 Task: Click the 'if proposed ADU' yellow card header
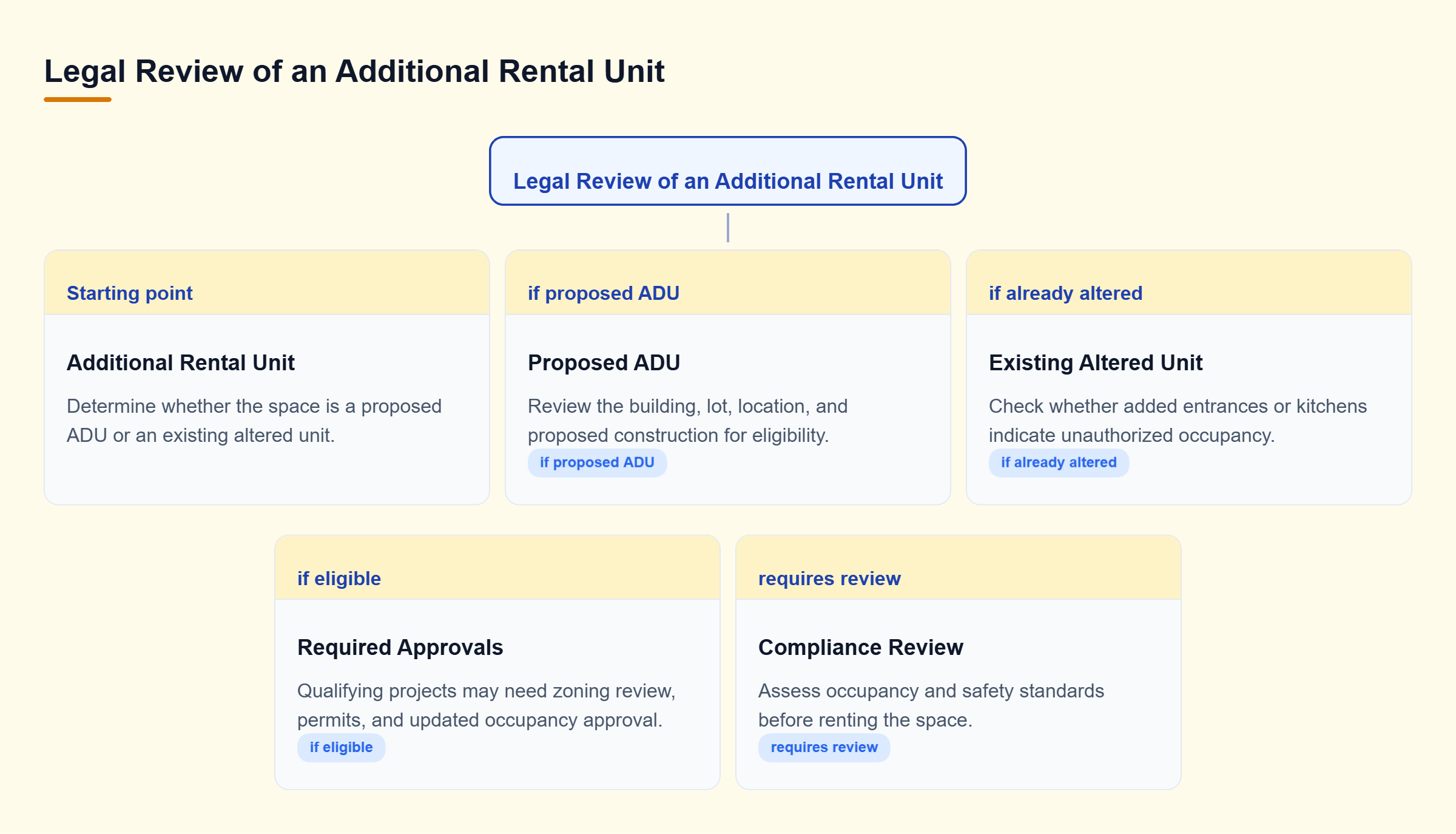(x=728, y=283)
